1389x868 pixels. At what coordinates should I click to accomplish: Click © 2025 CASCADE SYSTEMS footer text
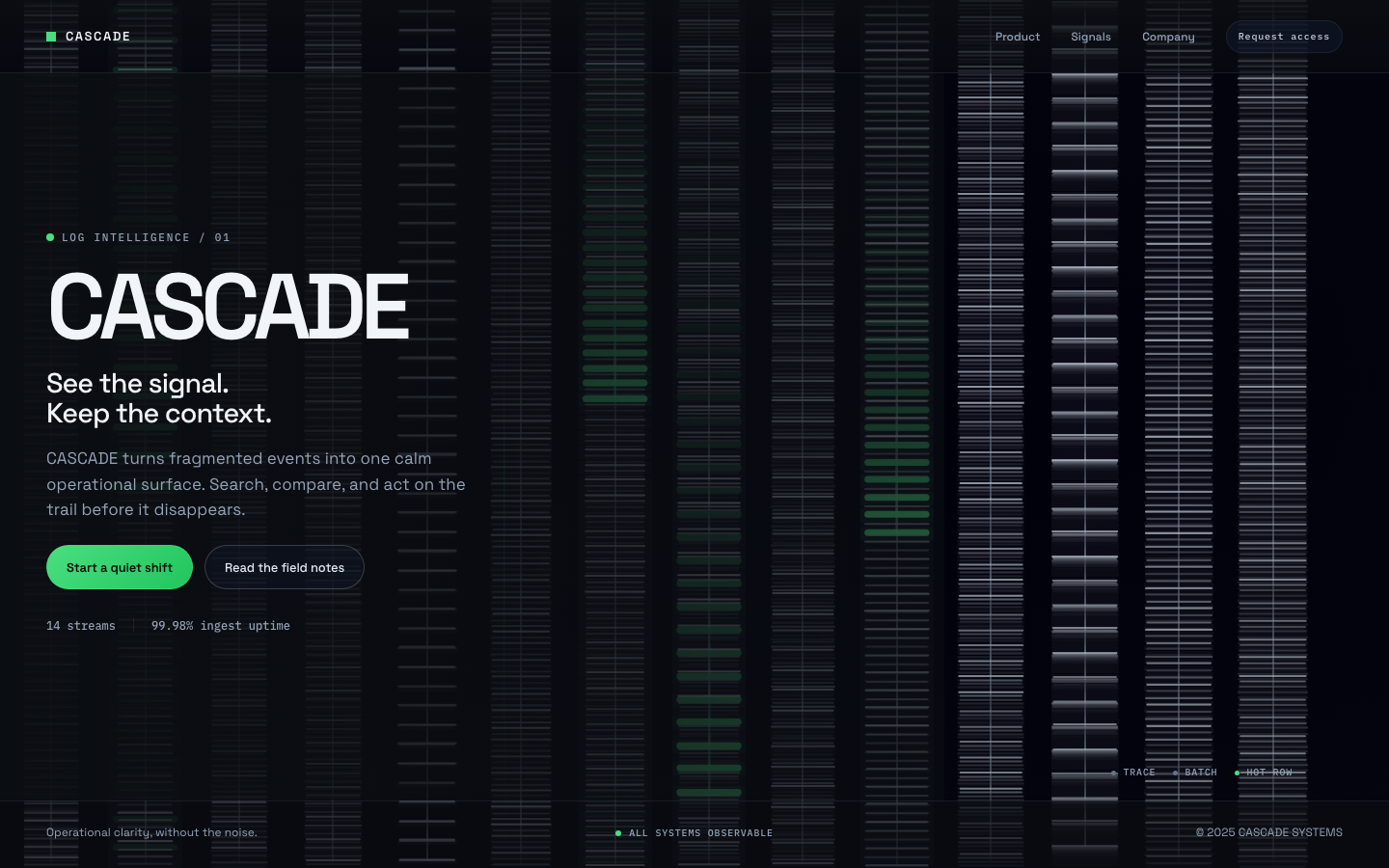click(x=1269, y=832)
